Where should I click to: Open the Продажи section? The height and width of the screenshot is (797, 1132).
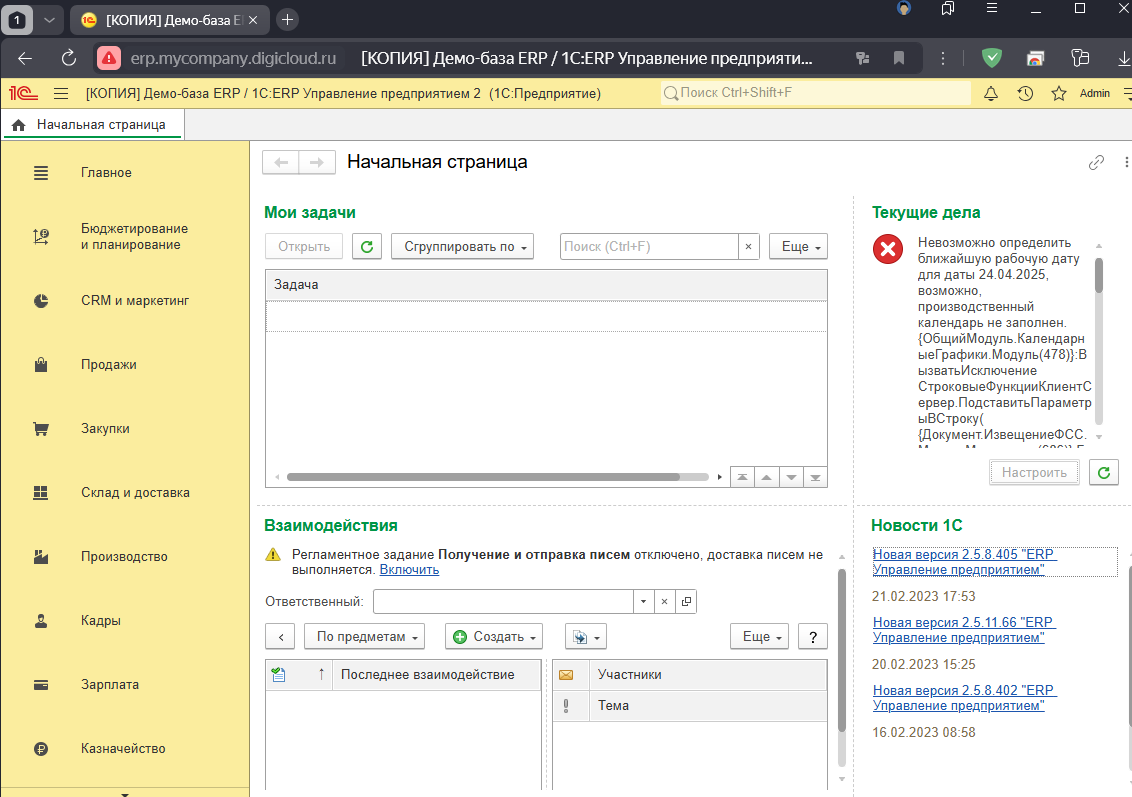click(x=108, y=365)
